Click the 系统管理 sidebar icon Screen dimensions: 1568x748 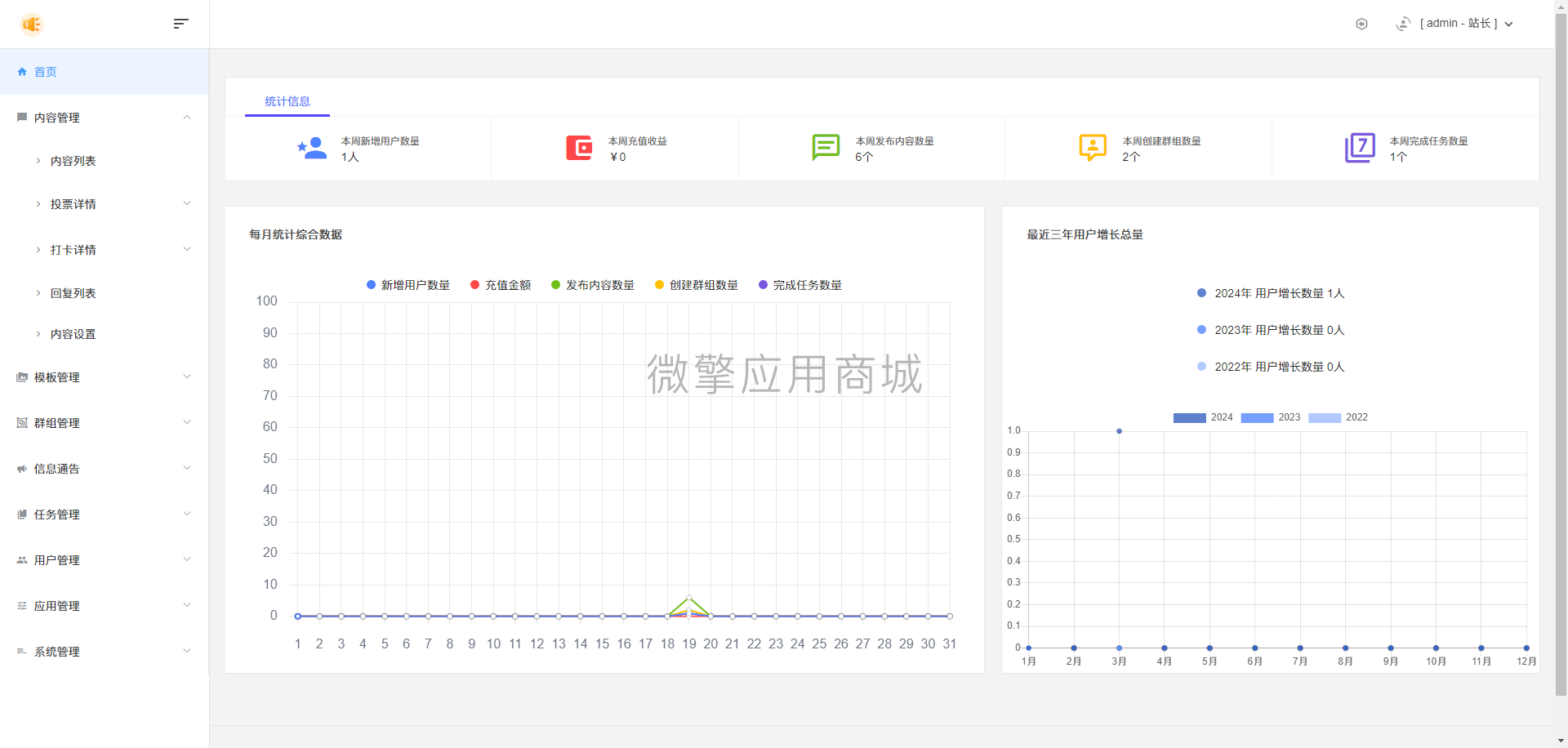(22, 652)
